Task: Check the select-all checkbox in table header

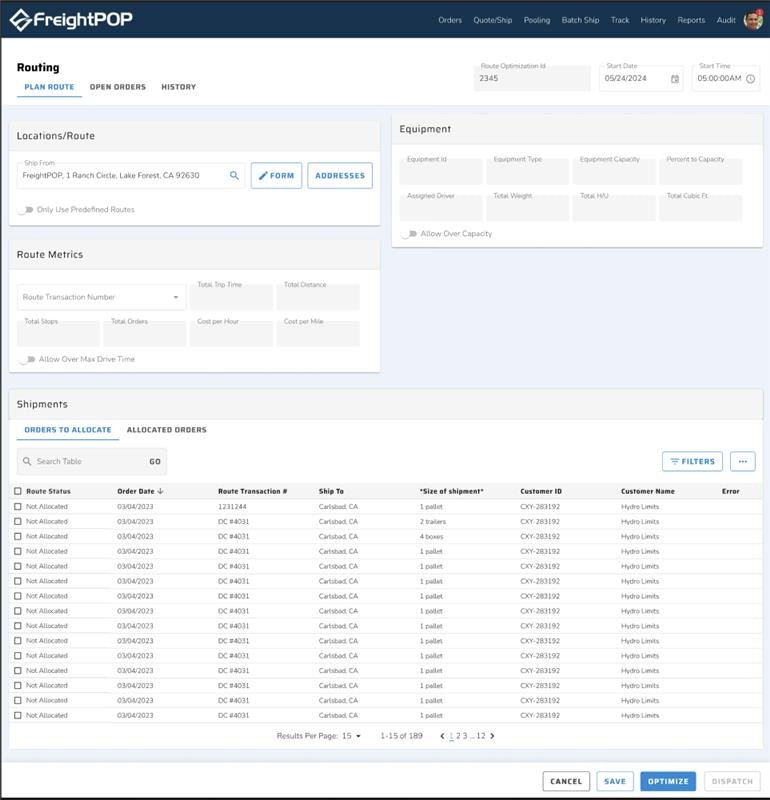Action: coord(18,491)
